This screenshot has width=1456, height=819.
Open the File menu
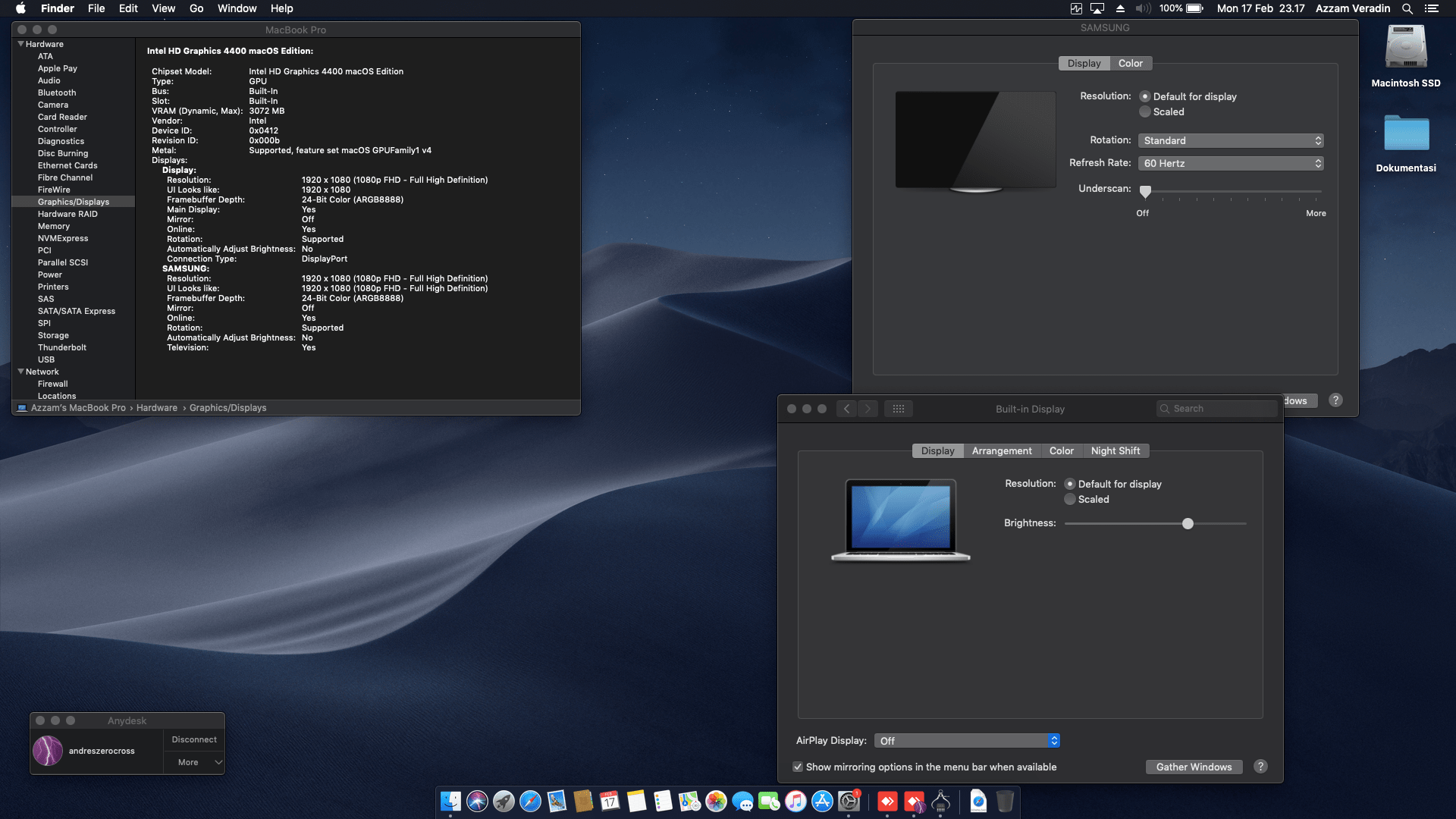[x=96, y=8]
